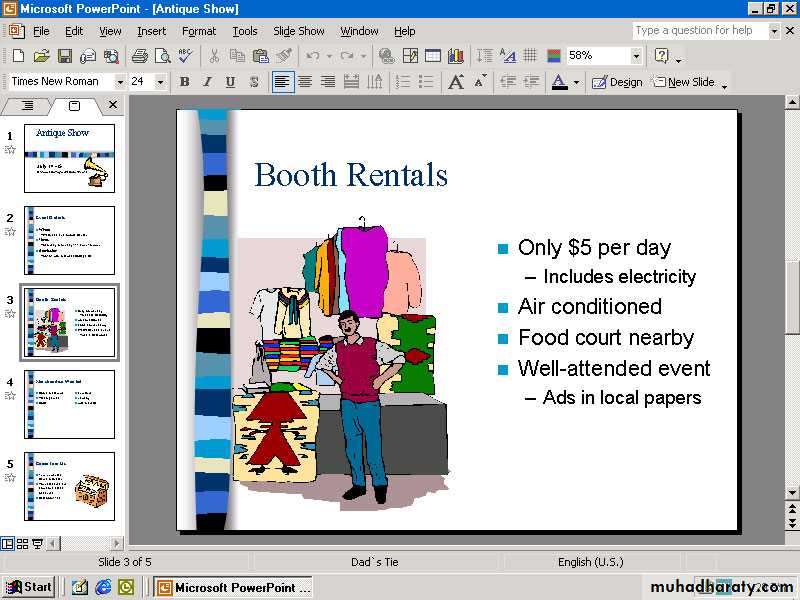The image size is (800, 600).
Task: Select slide 4 thumbnail in the panel
Action: [x=69, y=404]
